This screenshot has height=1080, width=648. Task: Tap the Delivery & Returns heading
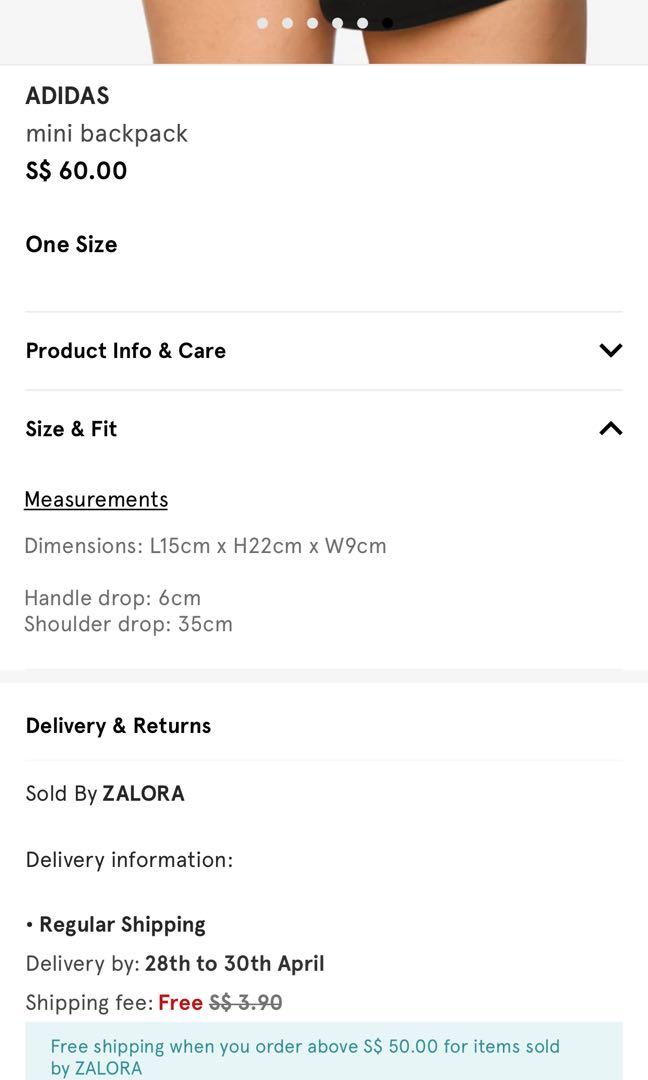pyautogui.click(x=118, y=725)
